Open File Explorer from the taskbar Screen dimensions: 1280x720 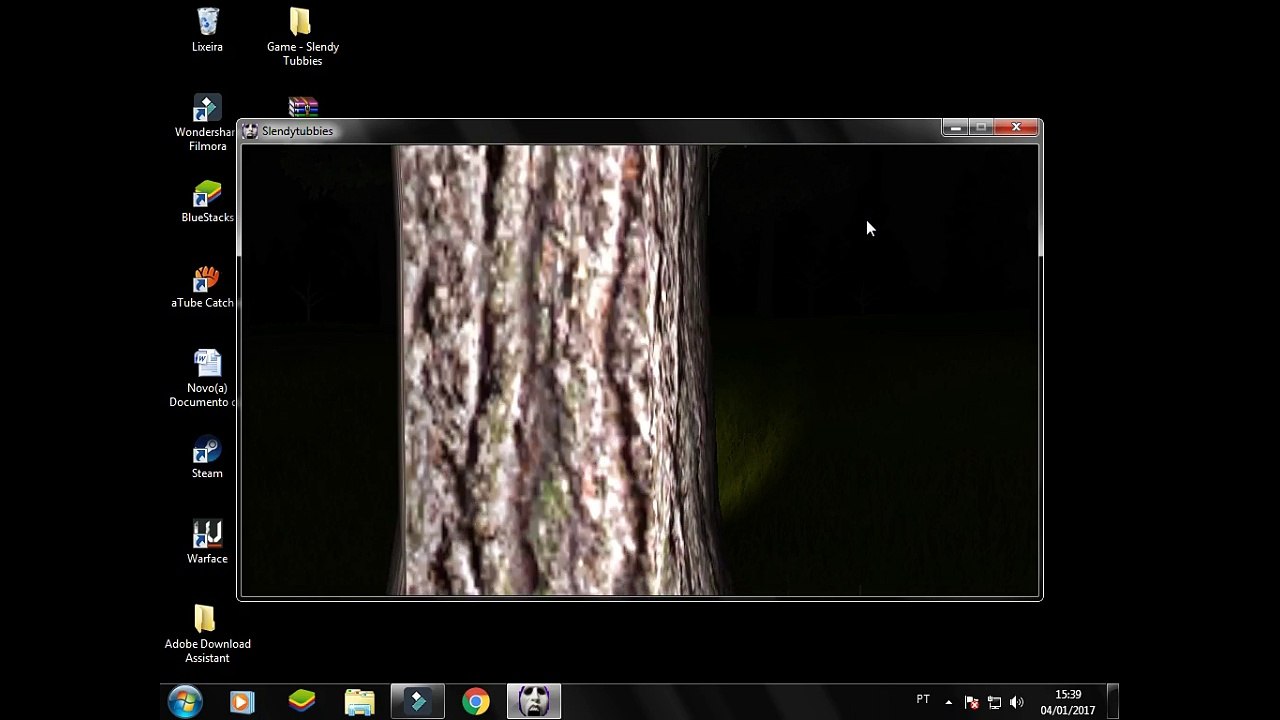tap(359, 702)
